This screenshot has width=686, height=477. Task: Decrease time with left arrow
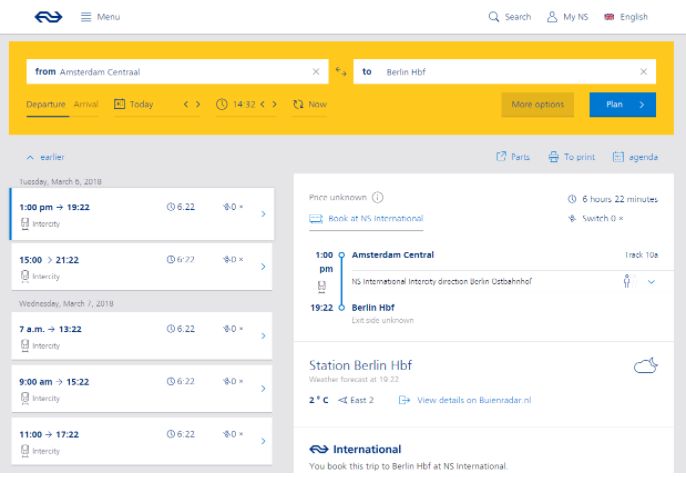[262, 105]
